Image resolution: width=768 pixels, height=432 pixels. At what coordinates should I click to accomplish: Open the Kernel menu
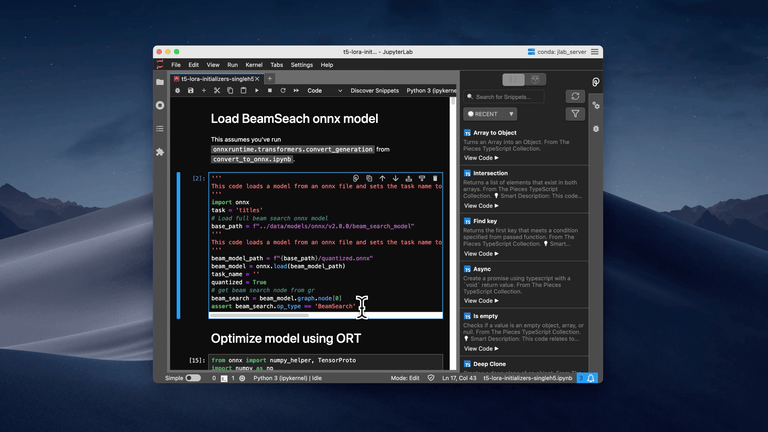[253, 65]
